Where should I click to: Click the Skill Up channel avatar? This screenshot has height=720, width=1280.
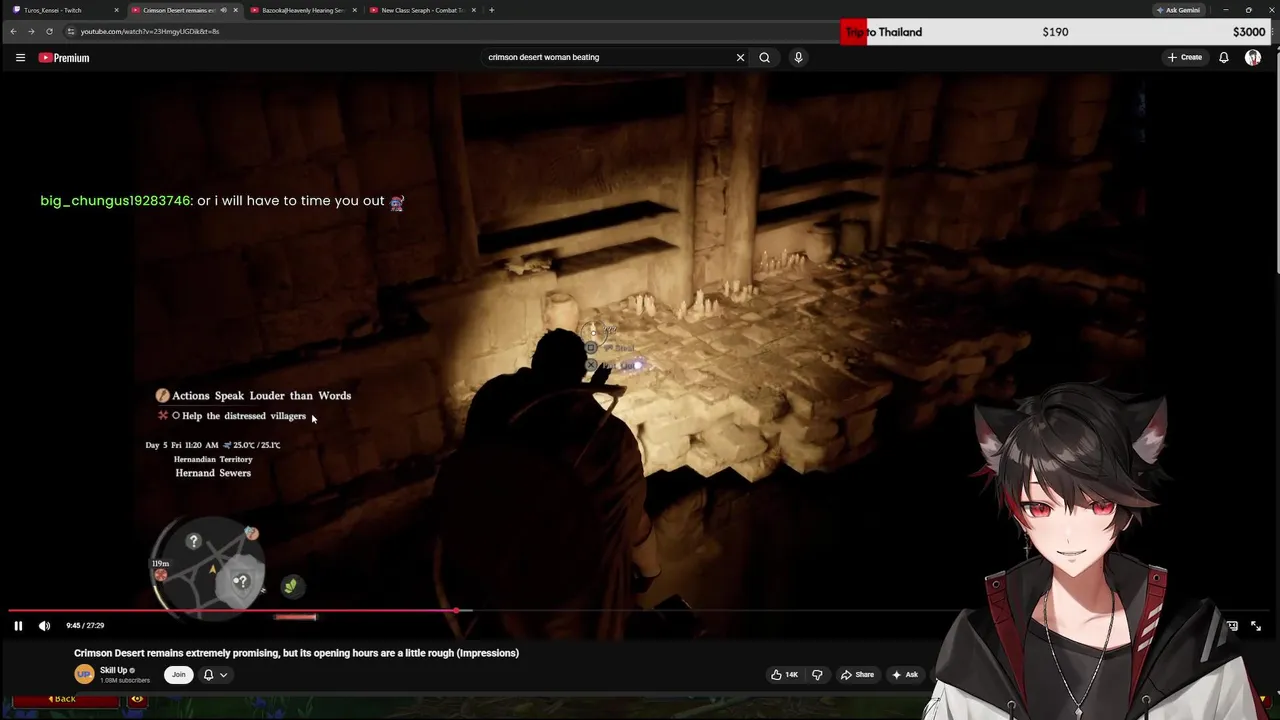[x=84, y=675]
